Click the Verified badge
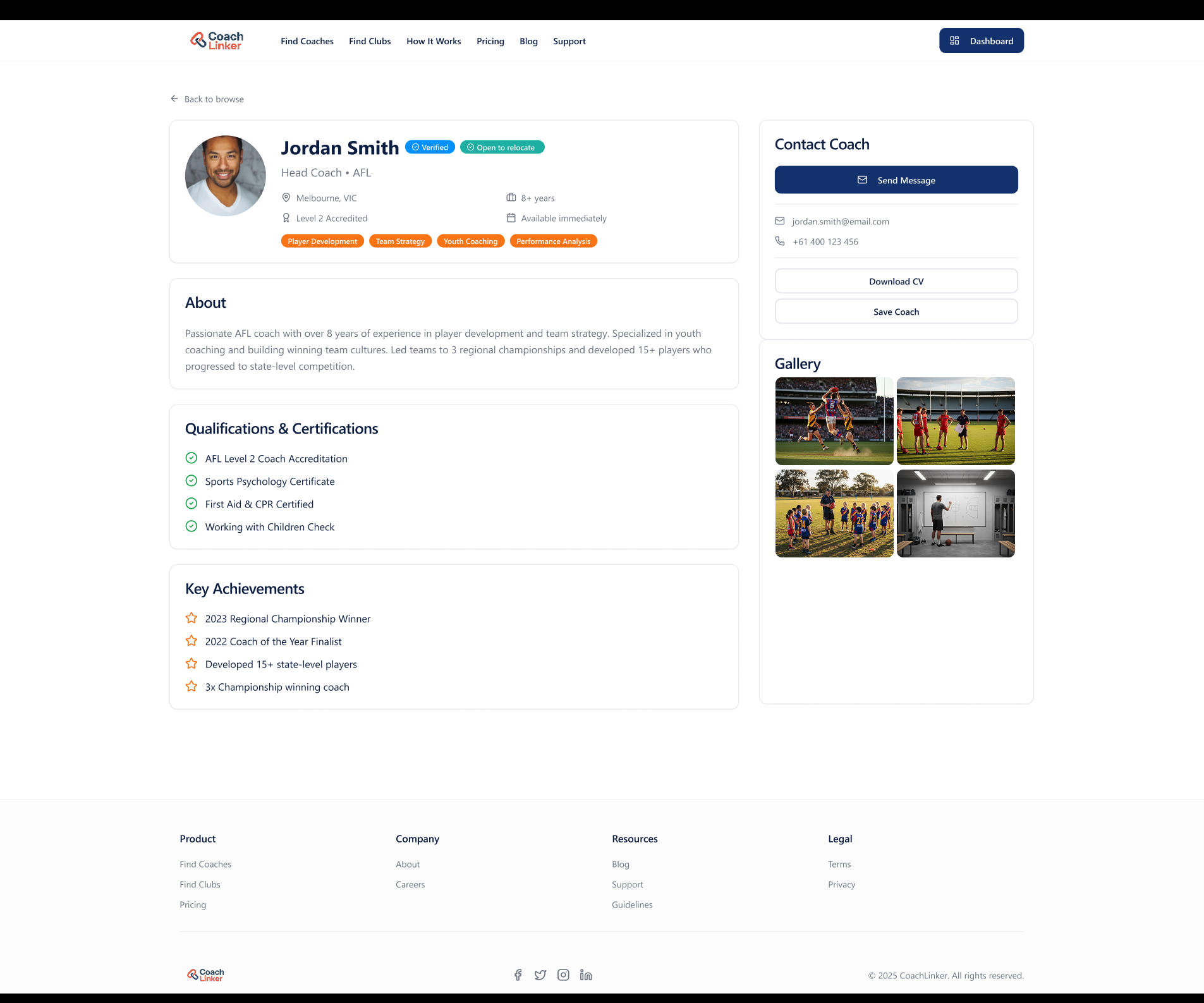 pyautogui.click(x=430, y=147)
